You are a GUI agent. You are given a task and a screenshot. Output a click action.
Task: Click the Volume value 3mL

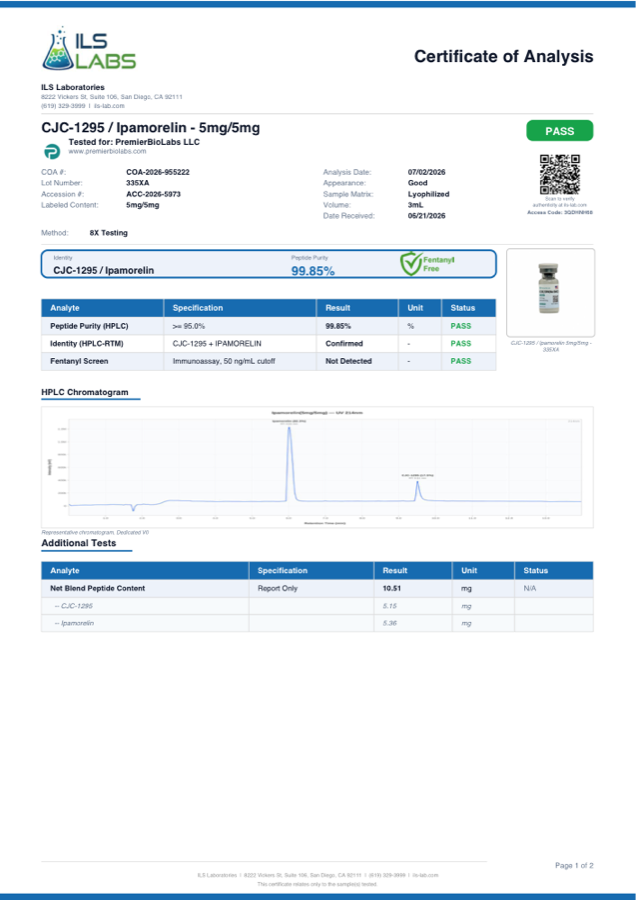[x=416, y=205]
